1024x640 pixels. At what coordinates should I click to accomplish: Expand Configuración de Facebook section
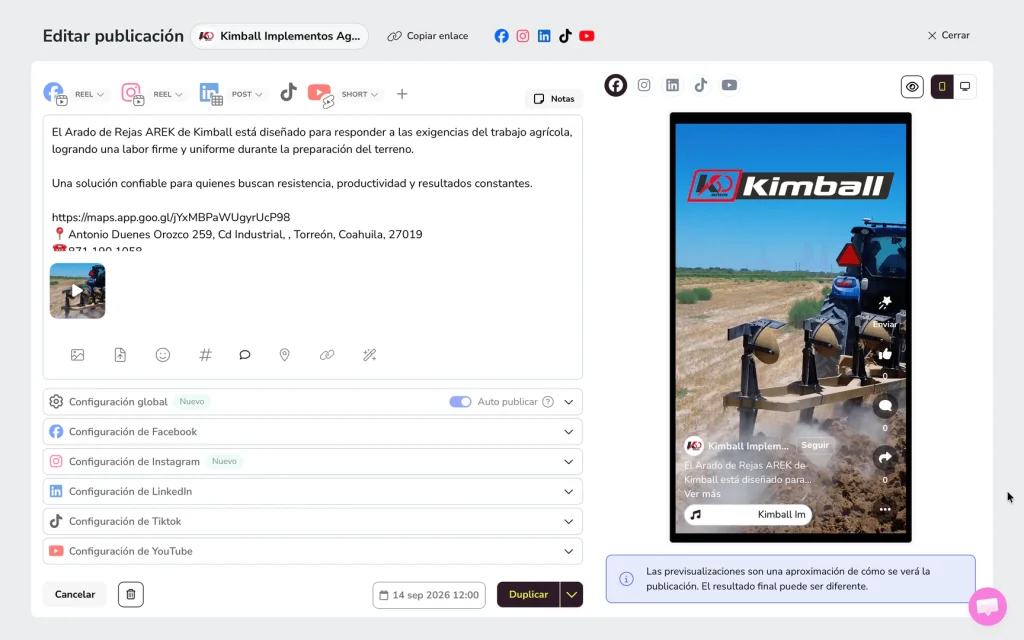click(x=312, y=432)
